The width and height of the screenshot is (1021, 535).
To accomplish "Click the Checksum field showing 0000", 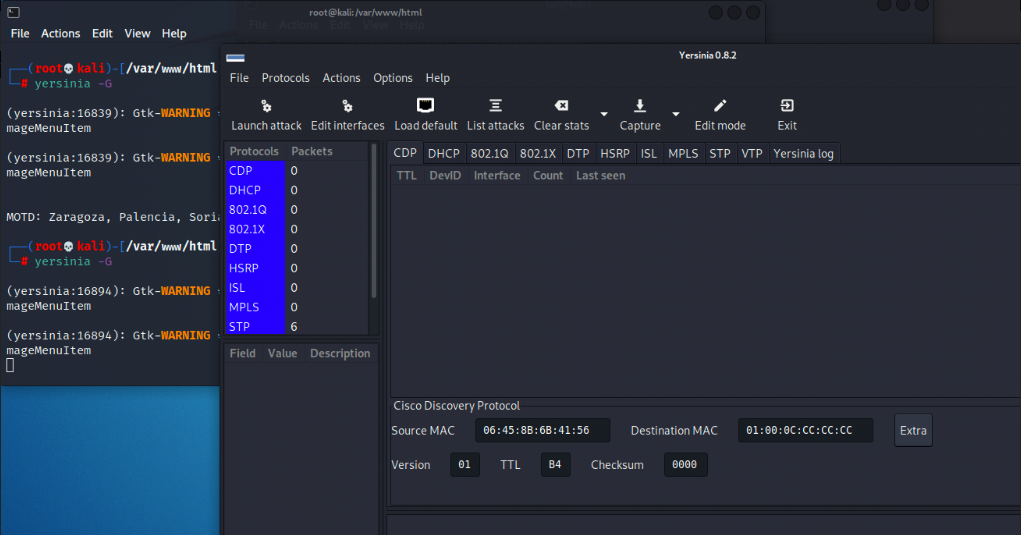I will click(x=685, y=465).
